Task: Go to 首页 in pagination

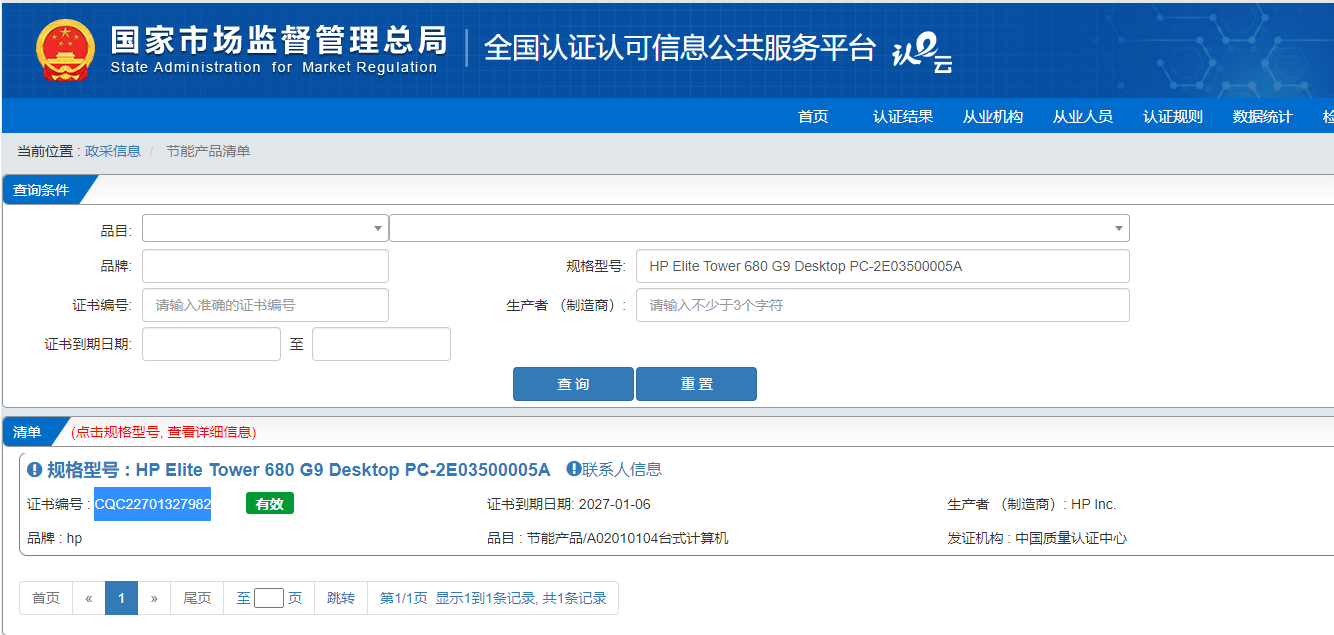Action: pyautogui.click(x=46, y=598)
